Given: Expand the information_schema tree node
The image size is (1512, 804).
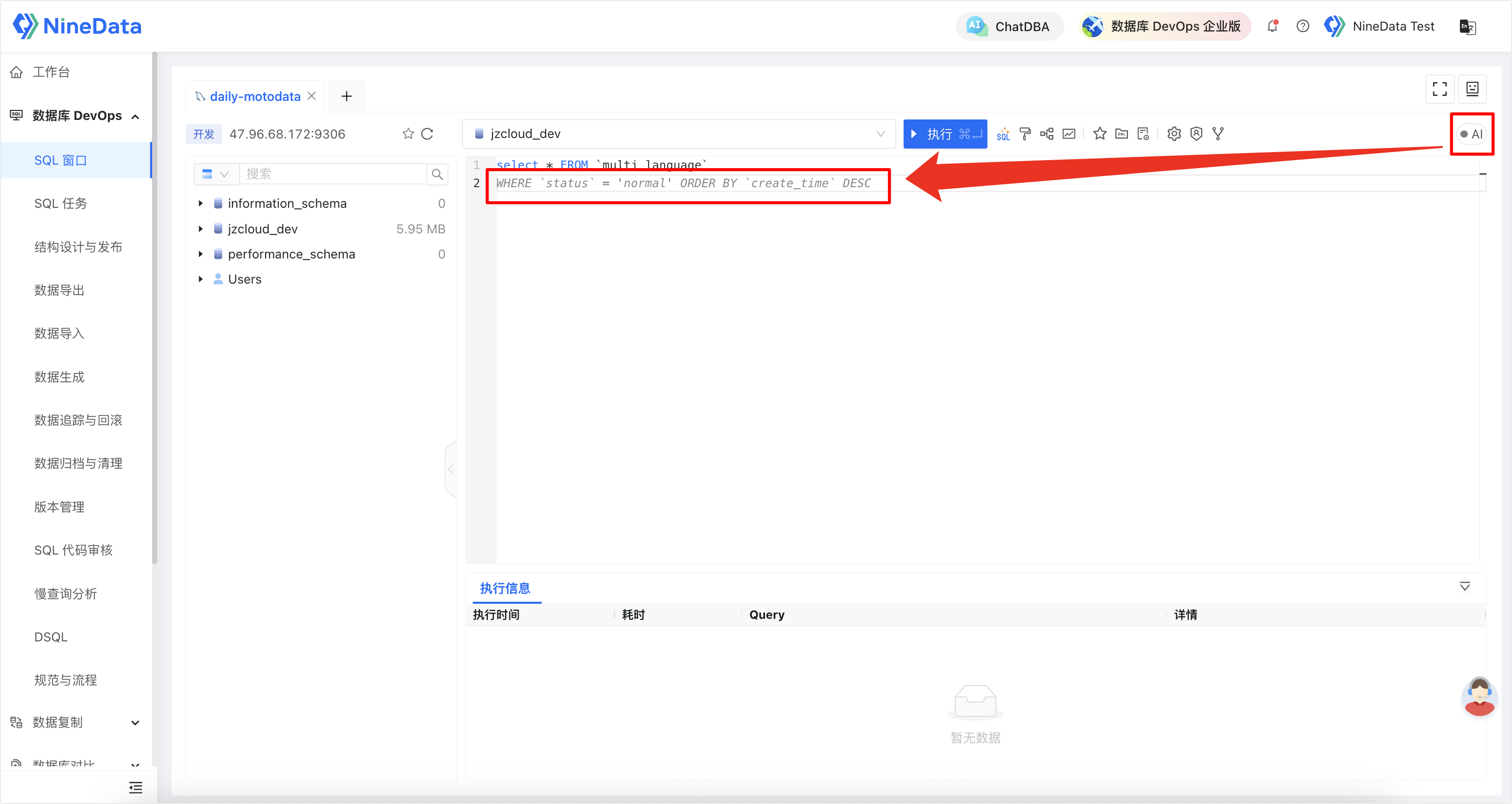Looking at the screenshot, I should (x=201, y=203).
